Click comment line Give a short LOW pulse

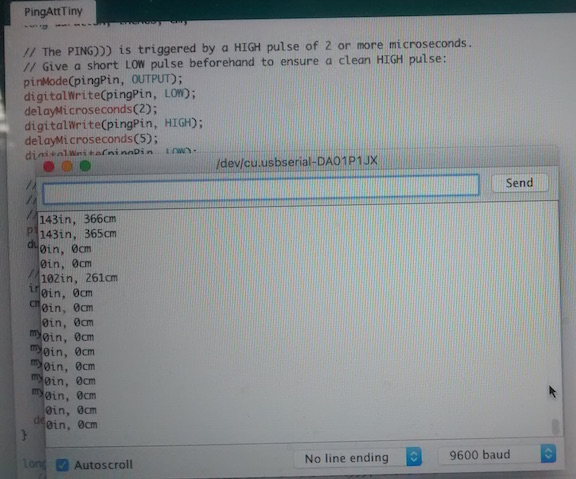coord(235,63)
